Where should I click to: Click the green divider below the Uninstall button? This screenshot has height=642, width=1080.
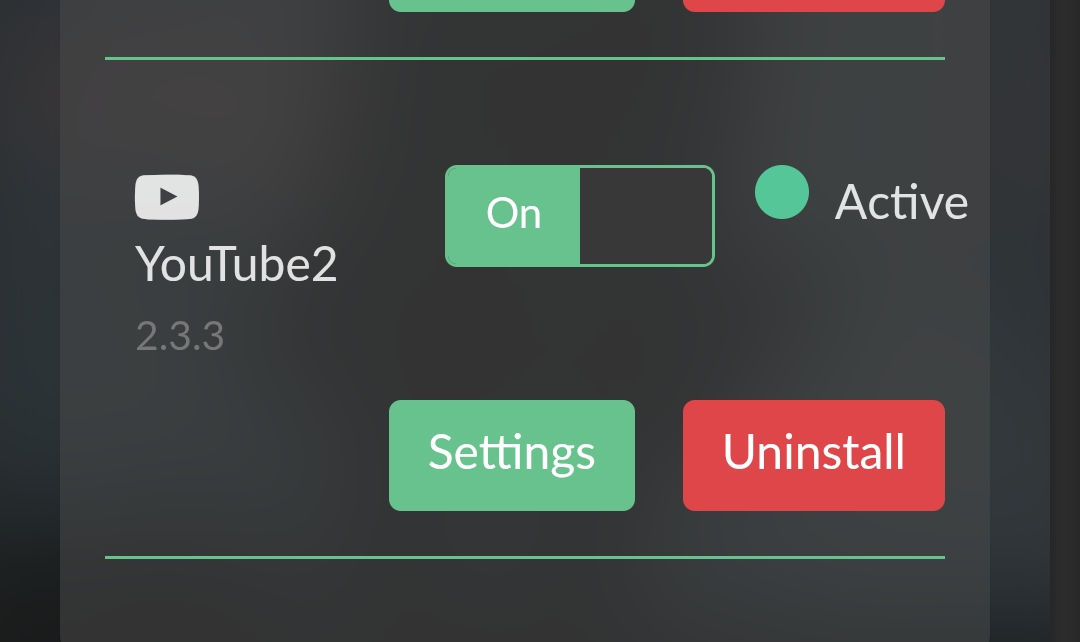click(x=524, y=557)
